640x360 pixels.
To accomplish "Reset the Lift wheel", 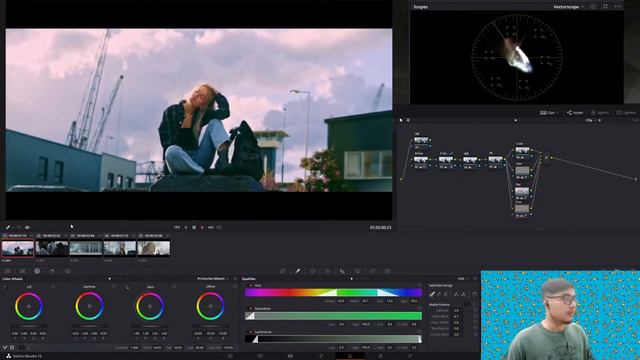I will tap(53, 287).
